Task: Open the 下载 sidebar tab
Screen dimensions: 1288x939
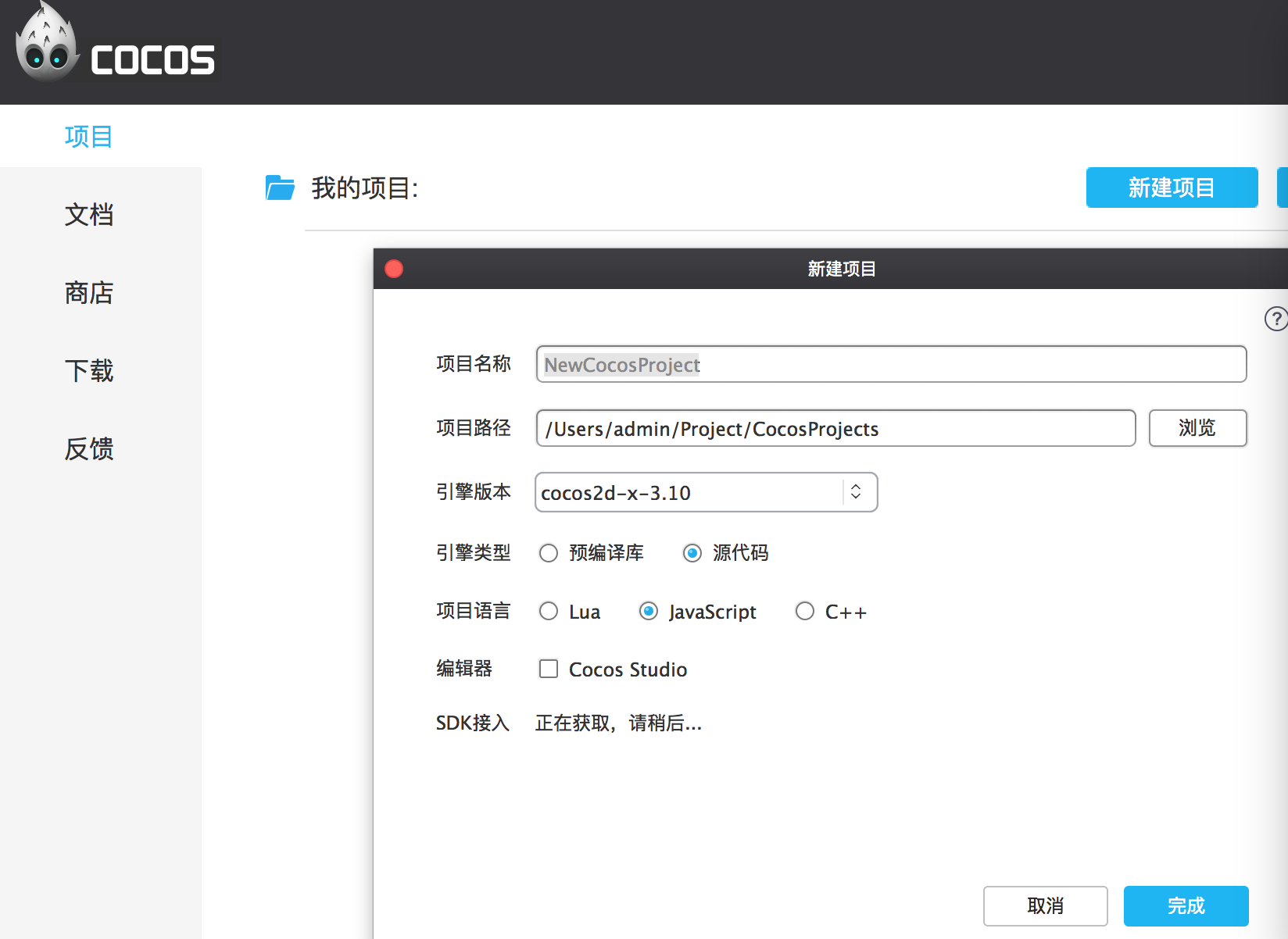Action: (89, 371)
